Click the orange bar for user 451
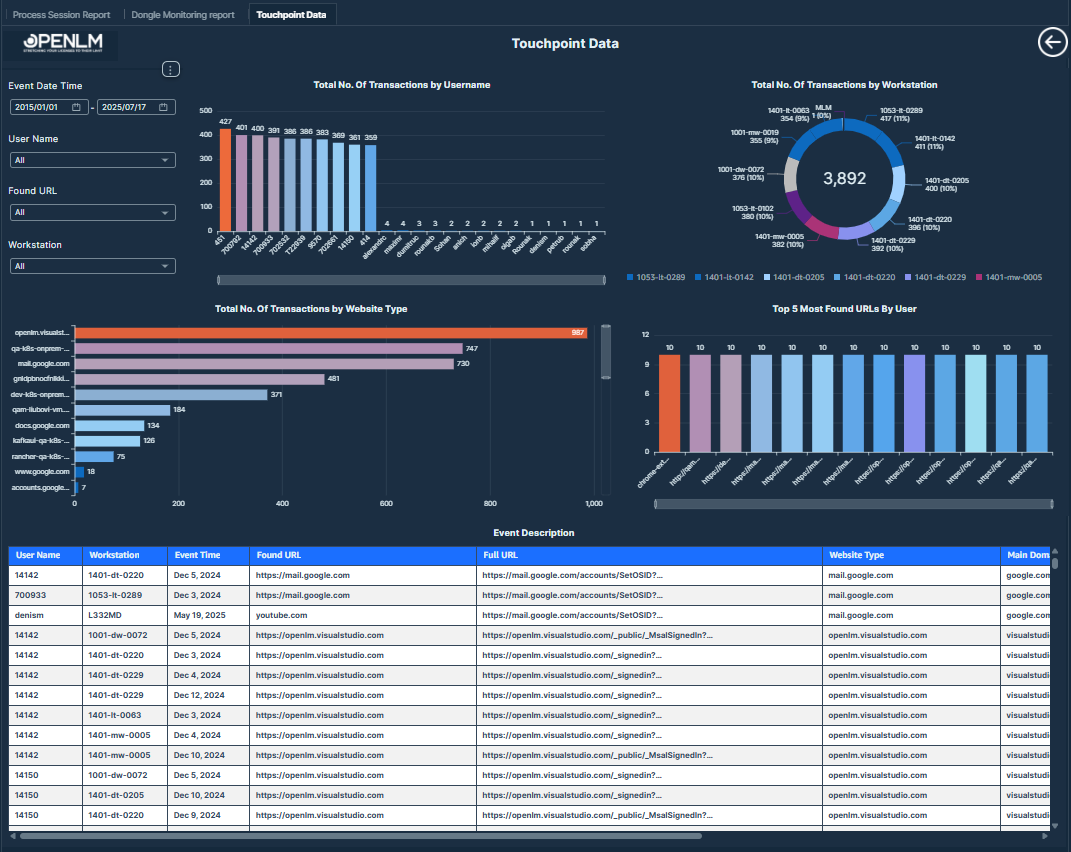1071x852 pixels. 225,180
